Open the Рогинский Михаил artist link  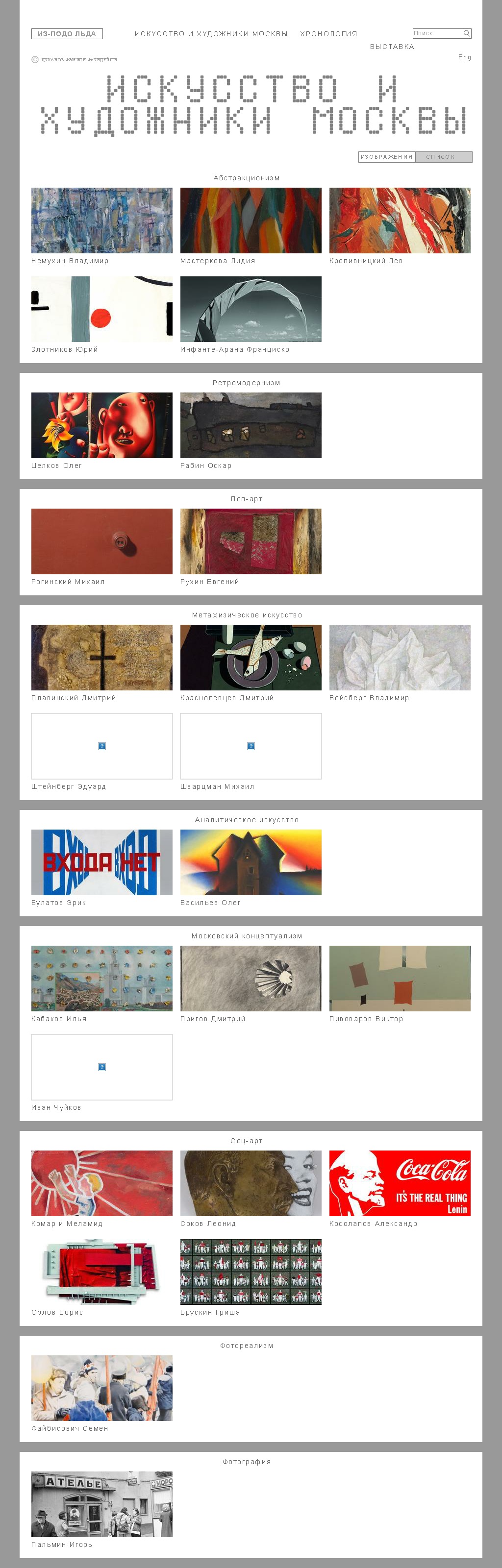[x=68, y=582]
